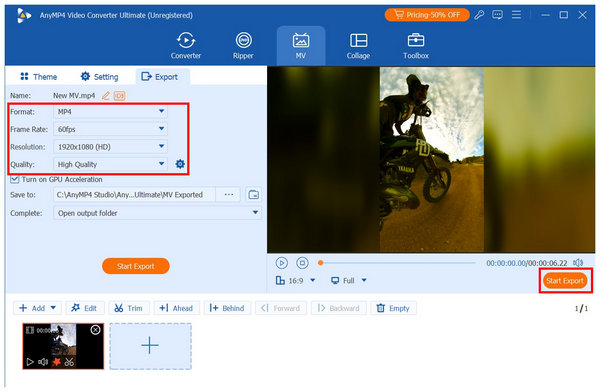The height and width of the screenshot is (392, 600).
Task: Select the MV module tab
Action: pyautogui.click(x=301, y=46)
